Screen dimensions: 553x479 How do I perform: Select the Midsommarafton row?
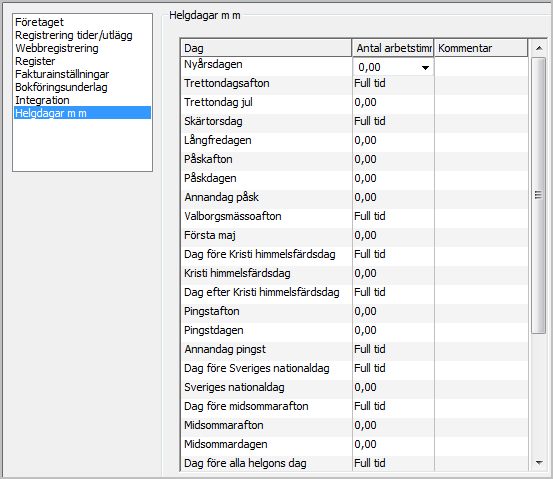pyautogui.click(x=354, y=425)
